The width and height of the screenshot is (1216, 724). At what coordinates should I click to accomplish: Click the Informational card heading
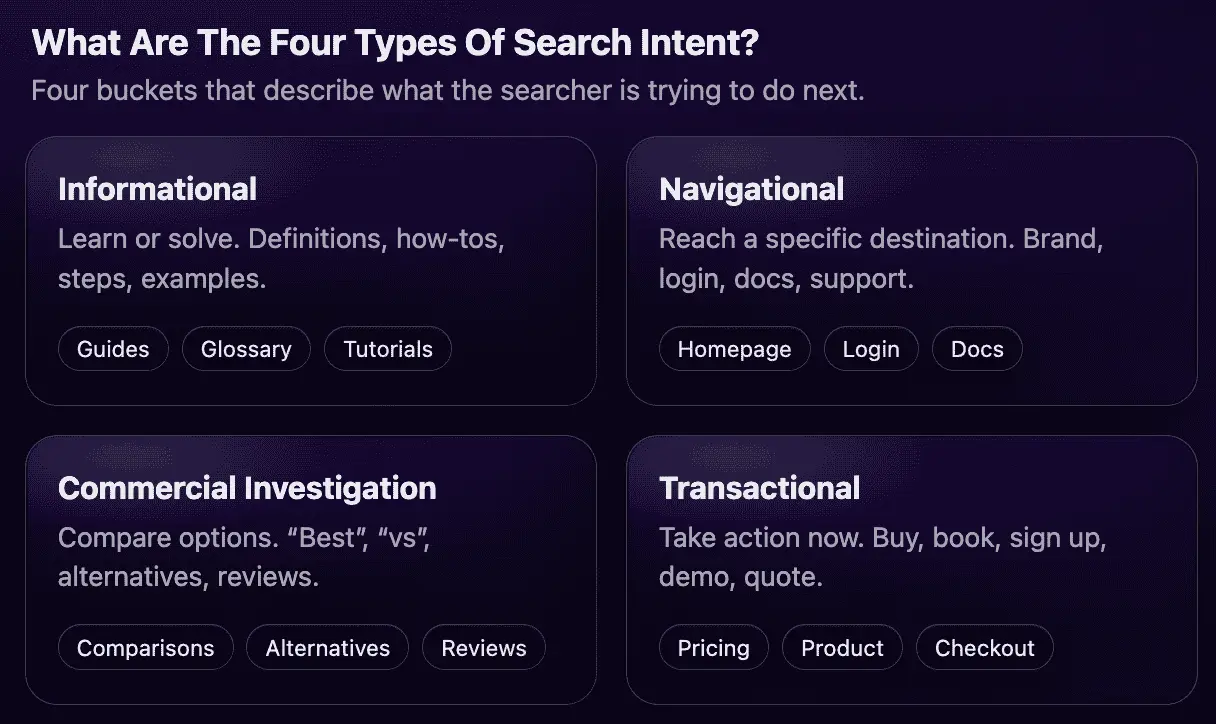157,189
